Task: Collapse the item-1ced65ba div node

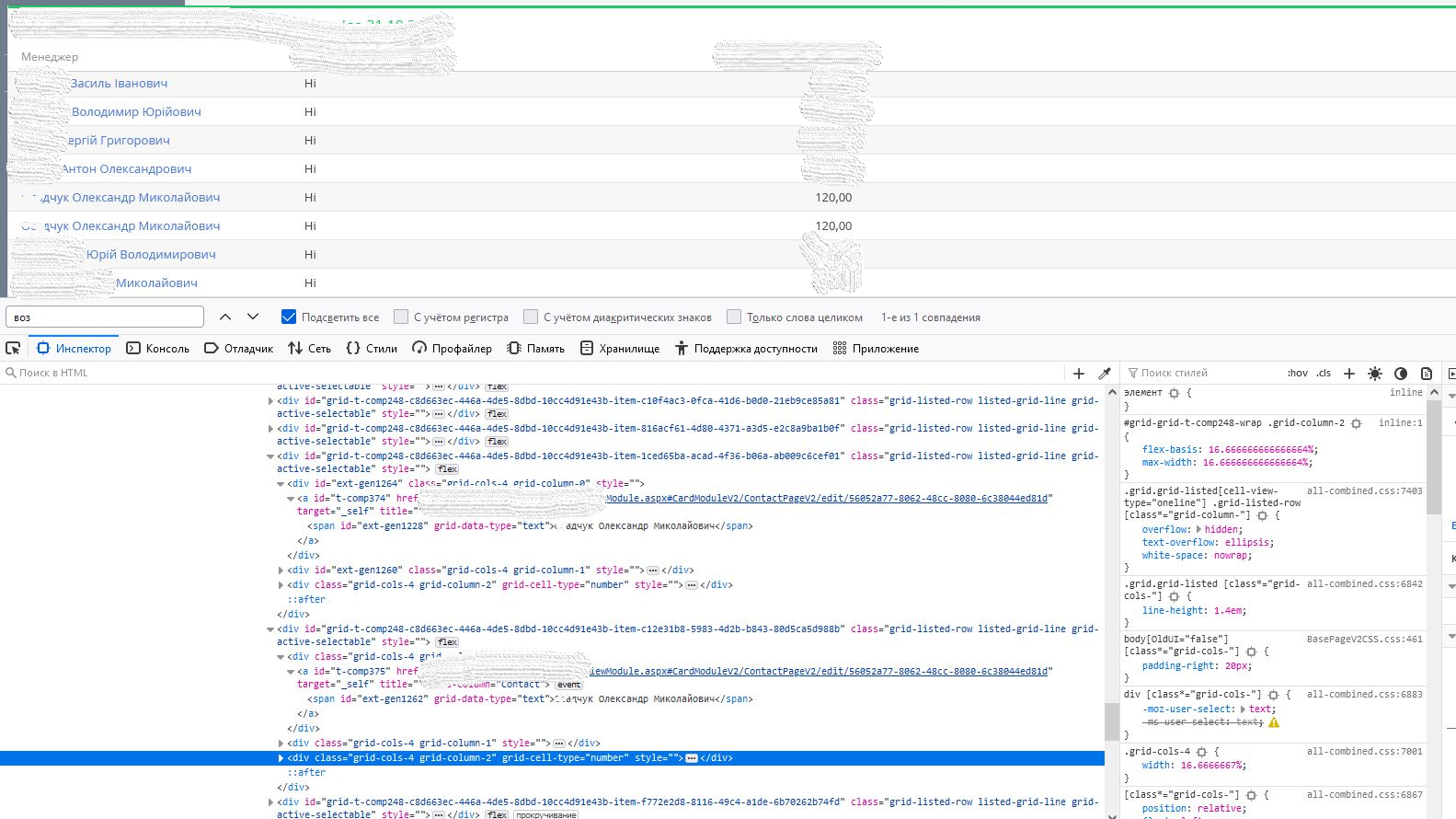Action: 270,456
